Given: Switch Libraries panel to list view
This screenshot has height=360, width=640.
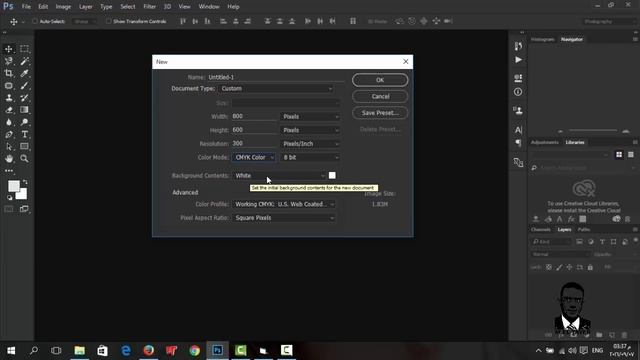Looking at the screenshot, I should [x=631, y=155].
